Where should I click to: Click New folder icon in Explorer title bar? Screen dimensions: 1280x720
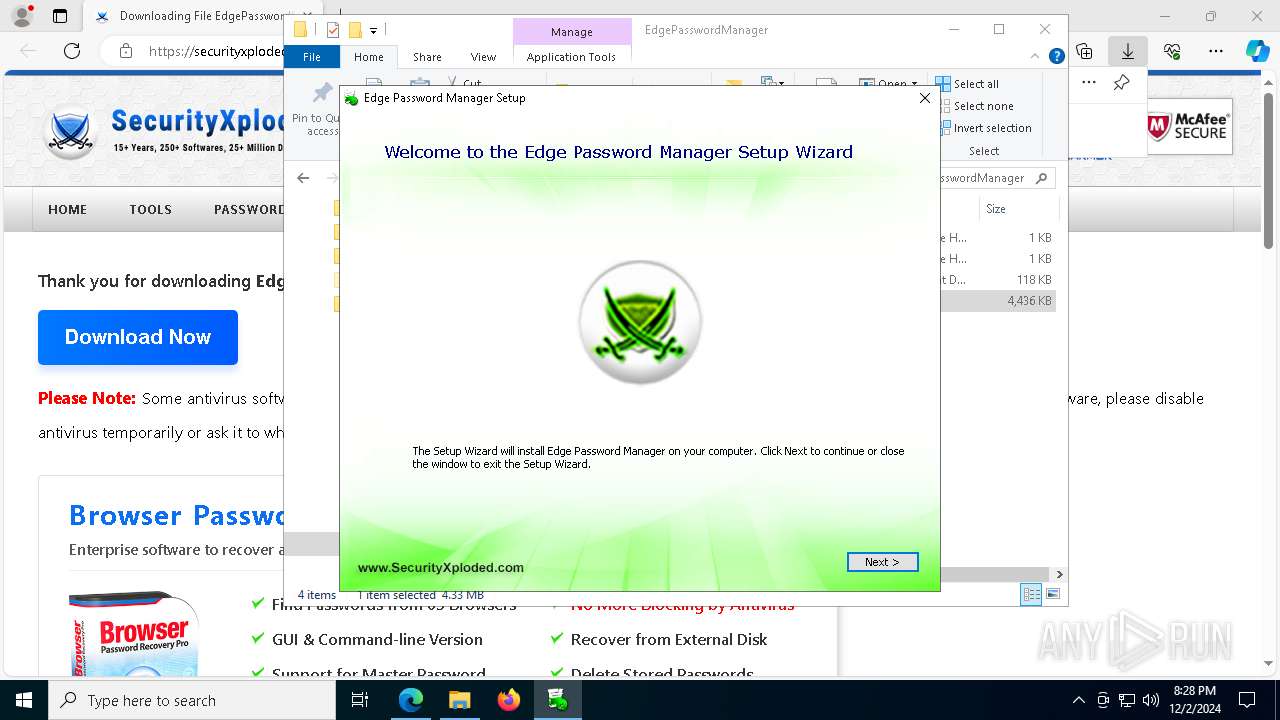click(354, 30)
